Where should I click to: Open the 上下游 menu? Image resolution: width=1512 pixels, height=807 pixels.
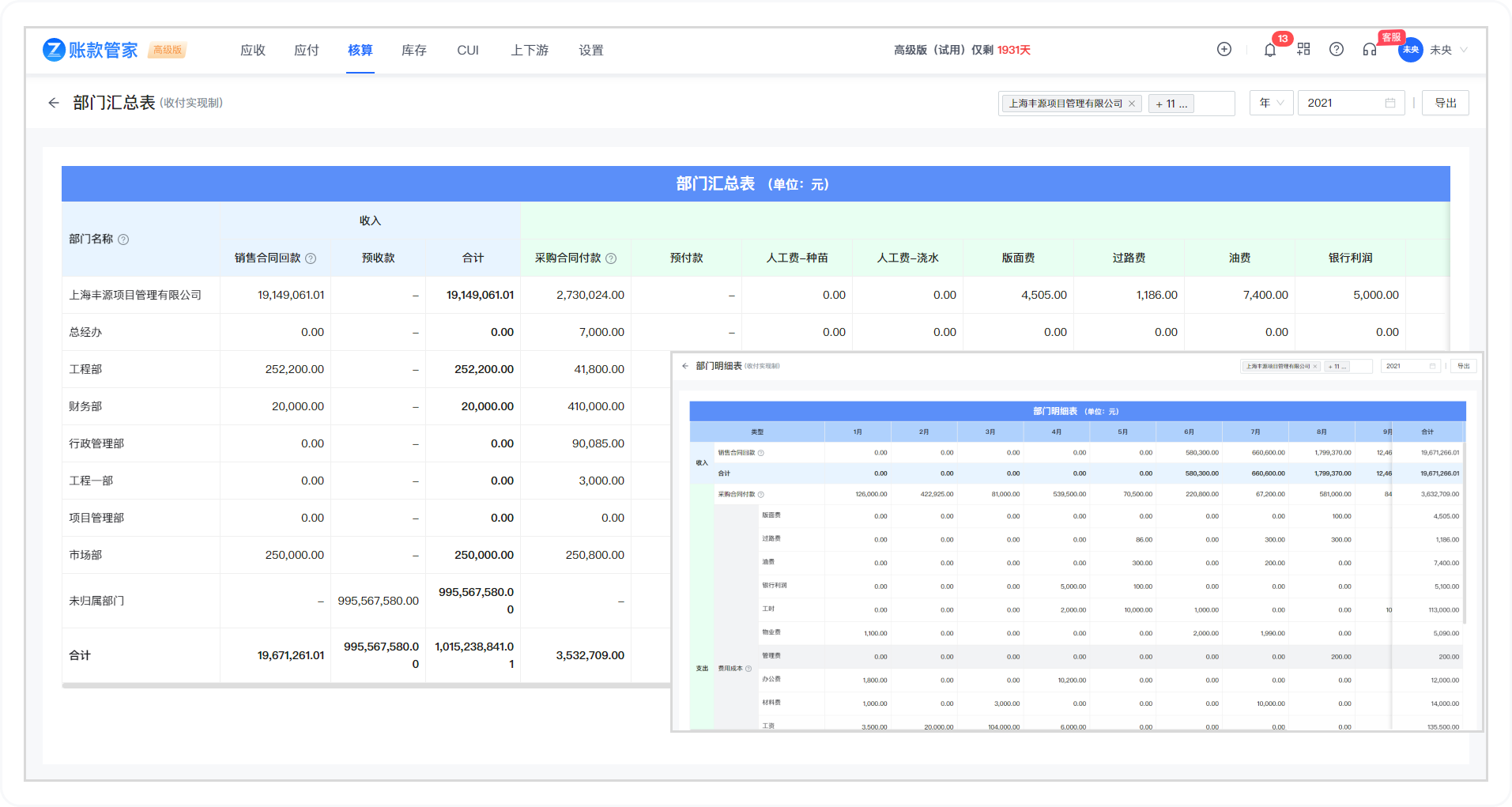530,50
